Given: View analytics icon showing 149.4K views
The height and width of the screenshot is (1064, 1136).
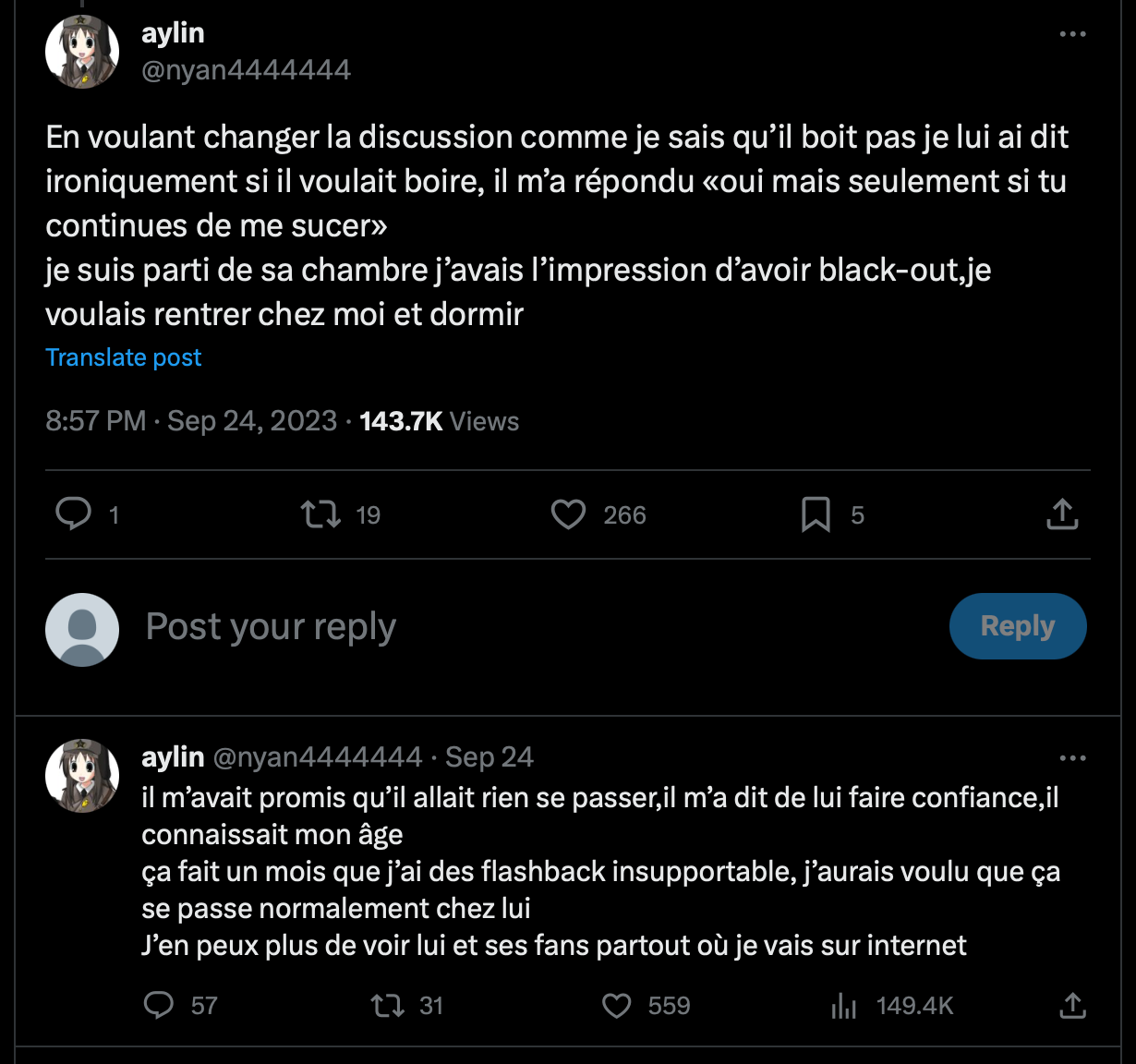Looking at the screenshot, I should (x=844, y=1005).
